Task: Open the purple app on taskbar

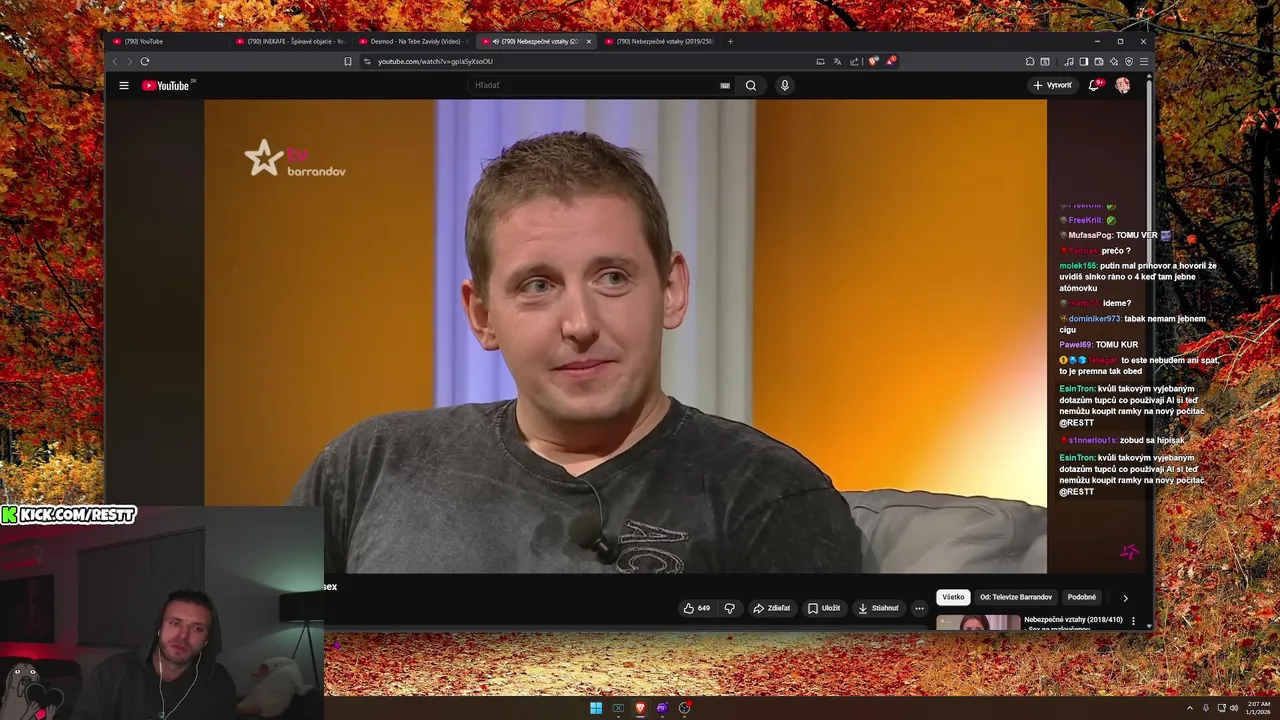Action: click(x=662, y=708)
